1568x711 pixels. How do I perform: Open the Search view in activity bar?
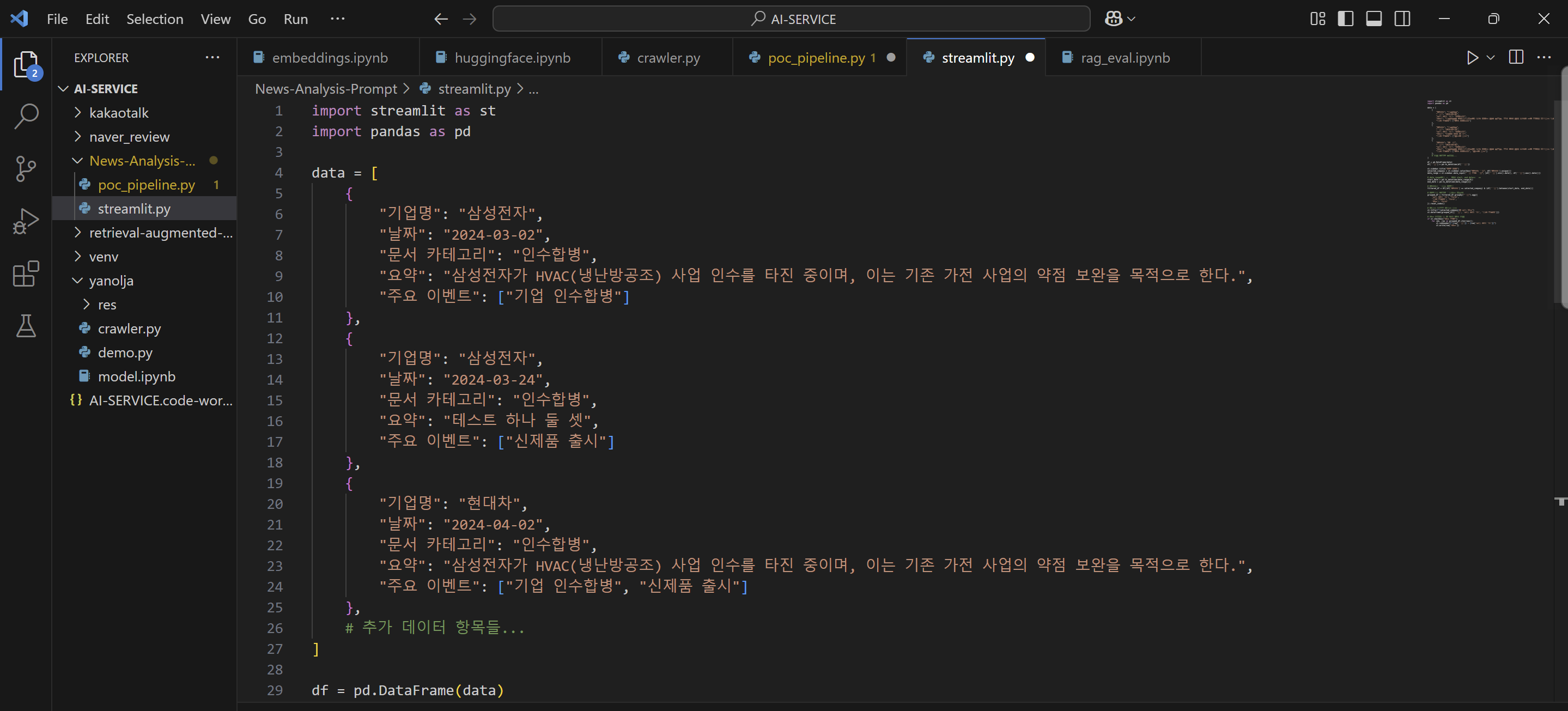pos(26,116)
